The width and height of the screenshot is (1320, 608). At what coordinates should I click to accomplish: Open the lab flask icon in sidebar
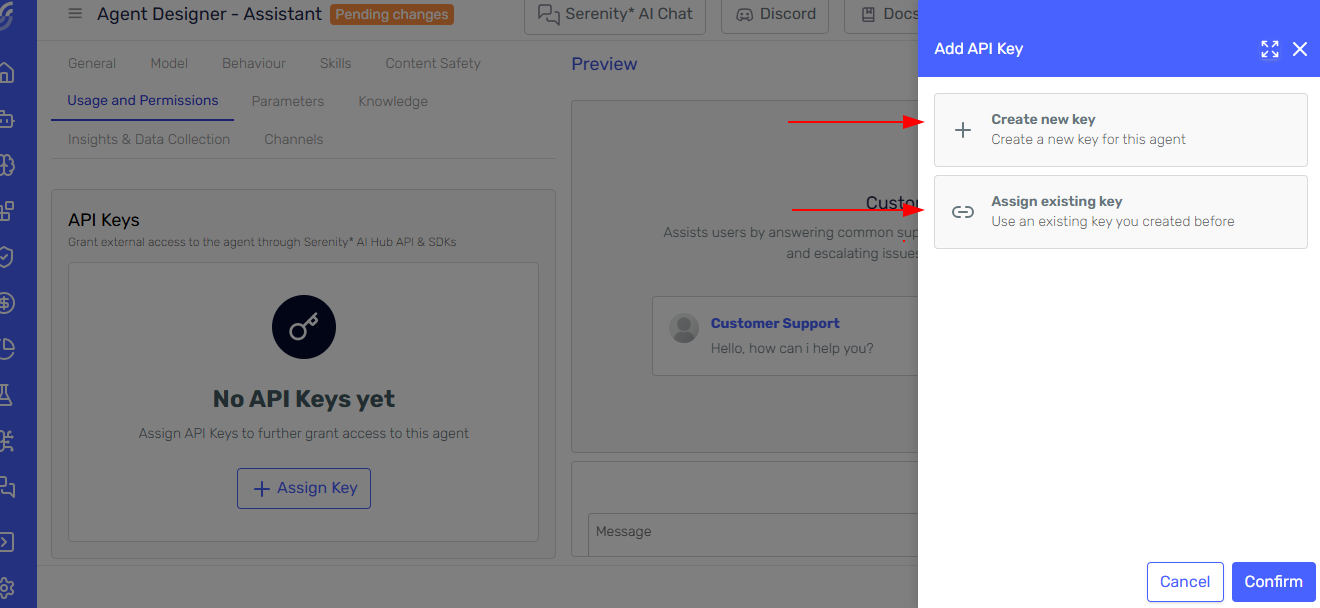[x=7, y=395]
